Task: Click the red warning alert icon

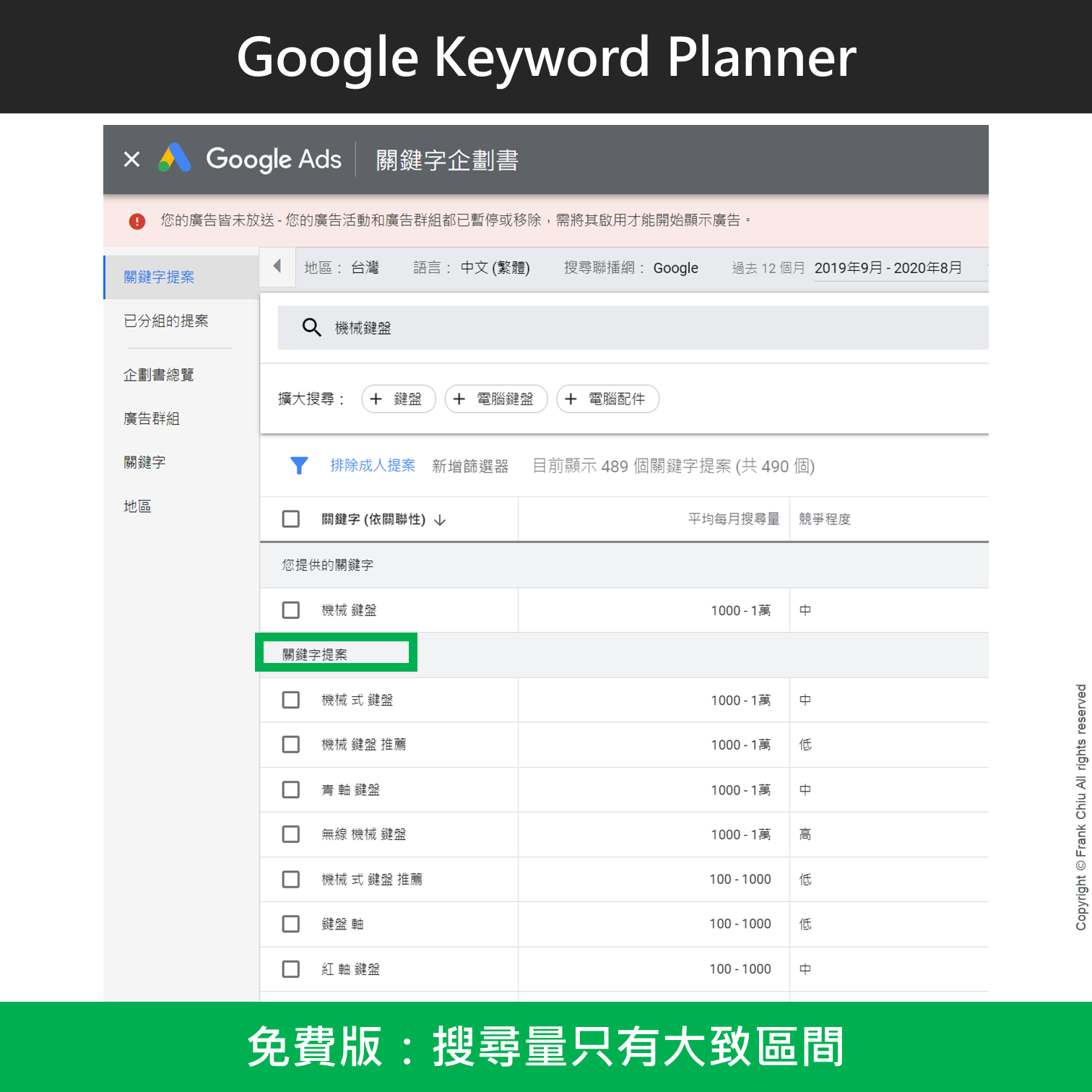Action: (136, 221)
